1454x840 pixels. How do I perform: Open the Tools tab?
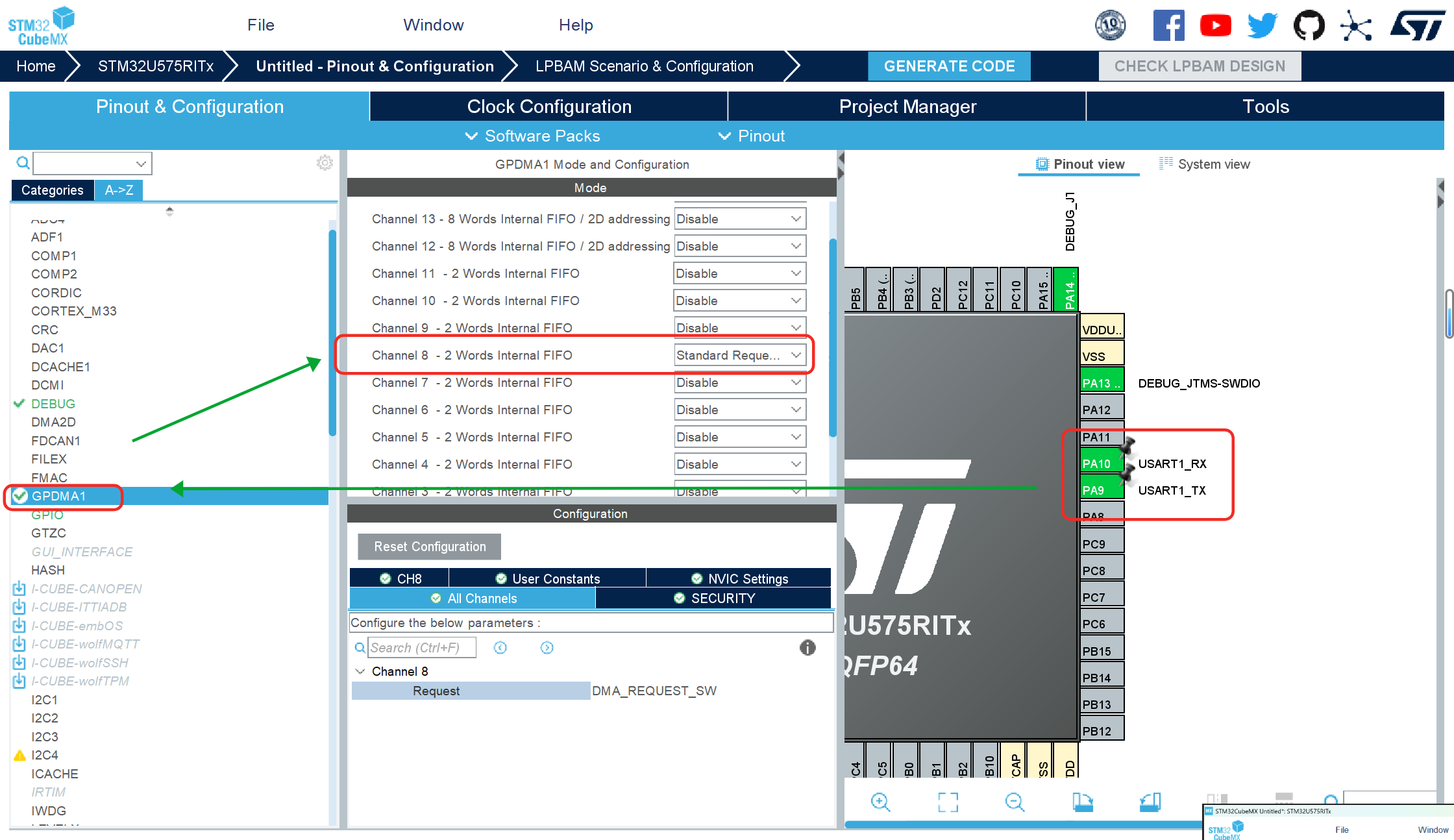pyautogui.click(x=1266, y=106)
